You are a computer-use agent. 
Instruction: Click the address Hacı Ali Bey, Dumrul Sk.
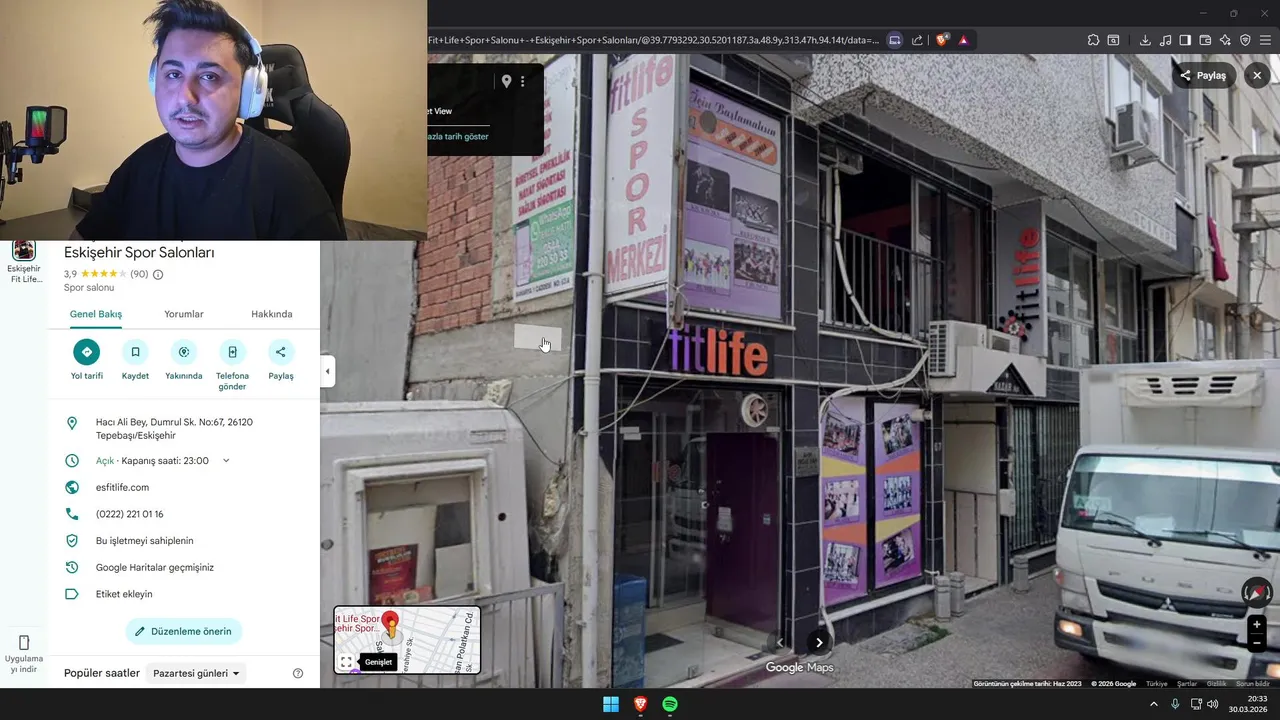click(x=174, y=429)
